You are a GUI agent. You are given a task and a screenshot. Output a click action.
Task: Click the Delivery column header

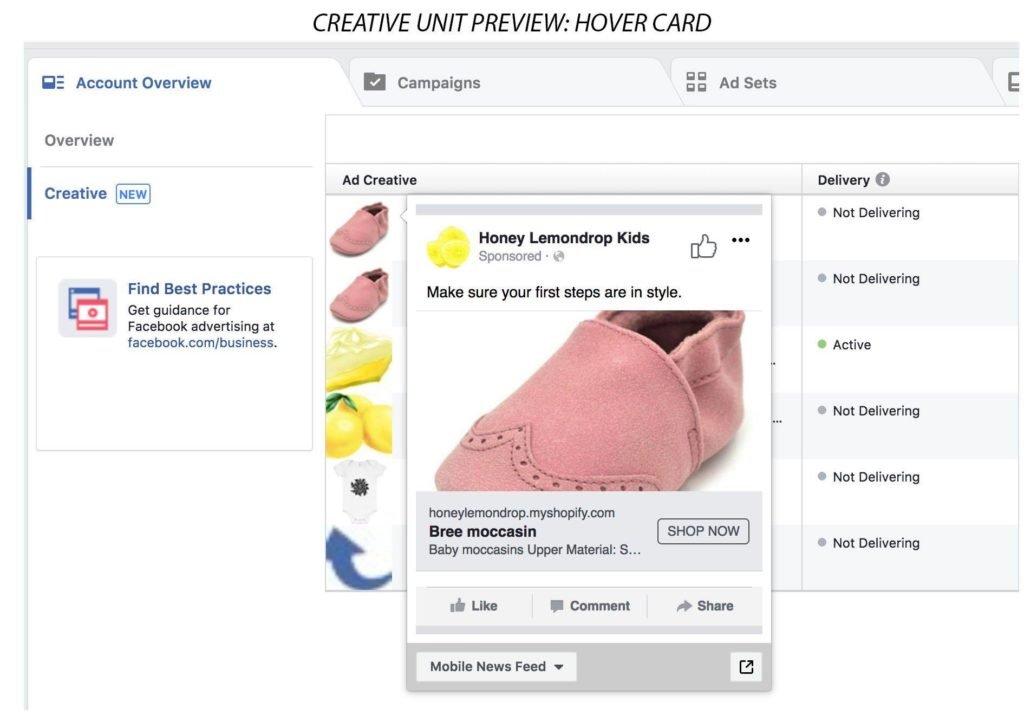click(x=843, y=180)
